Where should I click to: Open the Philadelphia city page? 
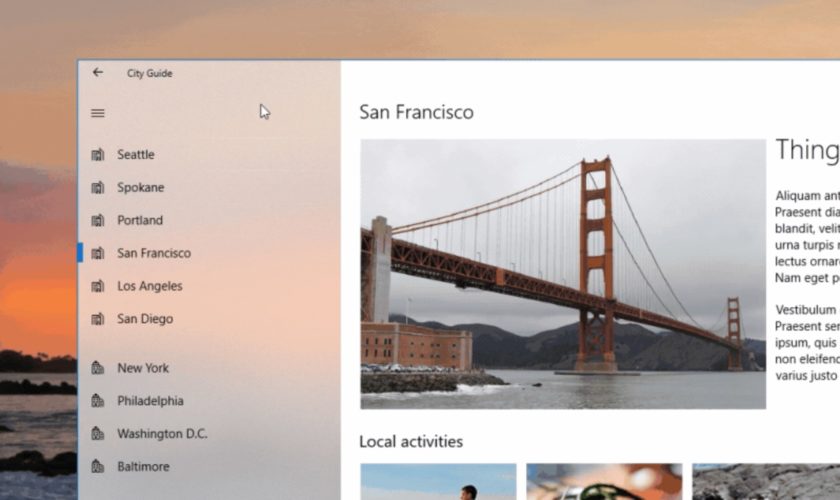click(x=209, y=401)
